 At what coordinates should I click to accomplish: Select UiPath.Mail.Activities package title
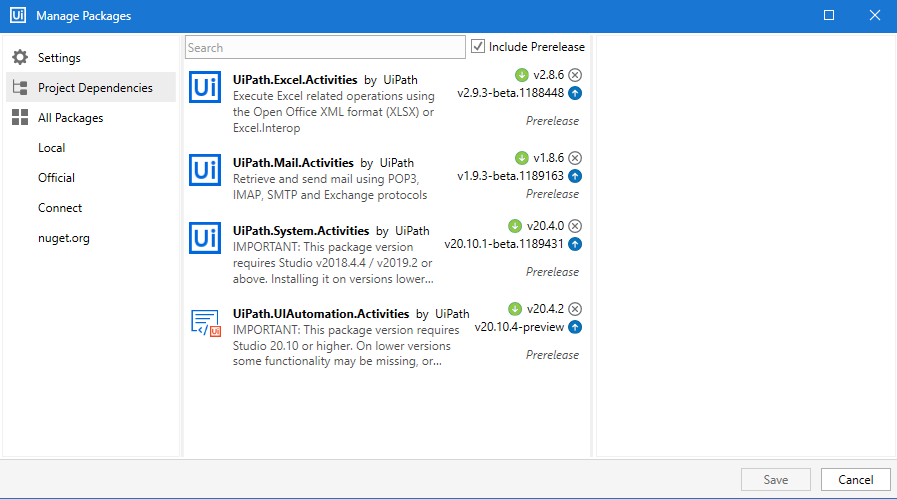293,163
